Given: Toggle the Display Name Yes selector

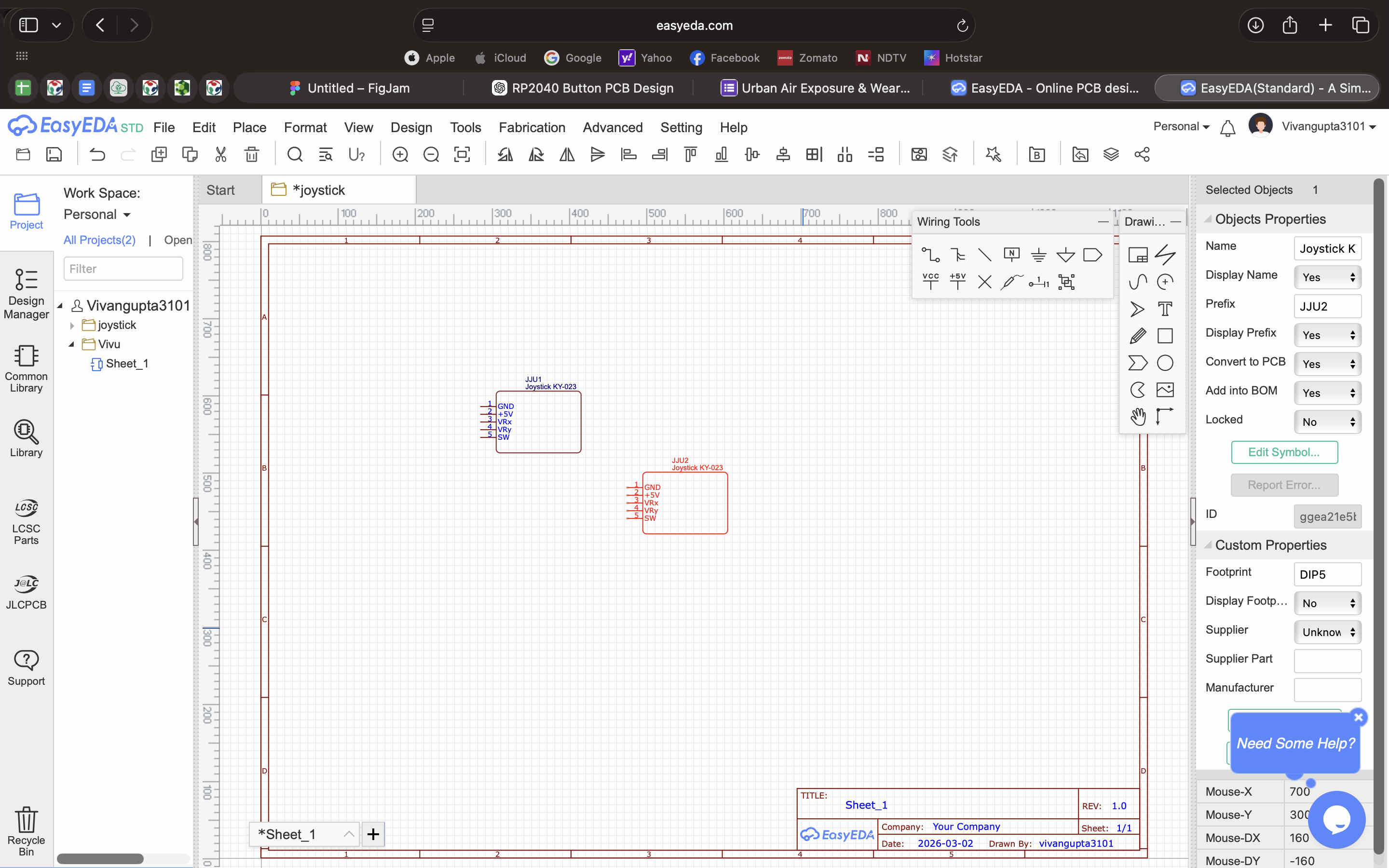Looking at the screenshot, I should pos(1327,277).
